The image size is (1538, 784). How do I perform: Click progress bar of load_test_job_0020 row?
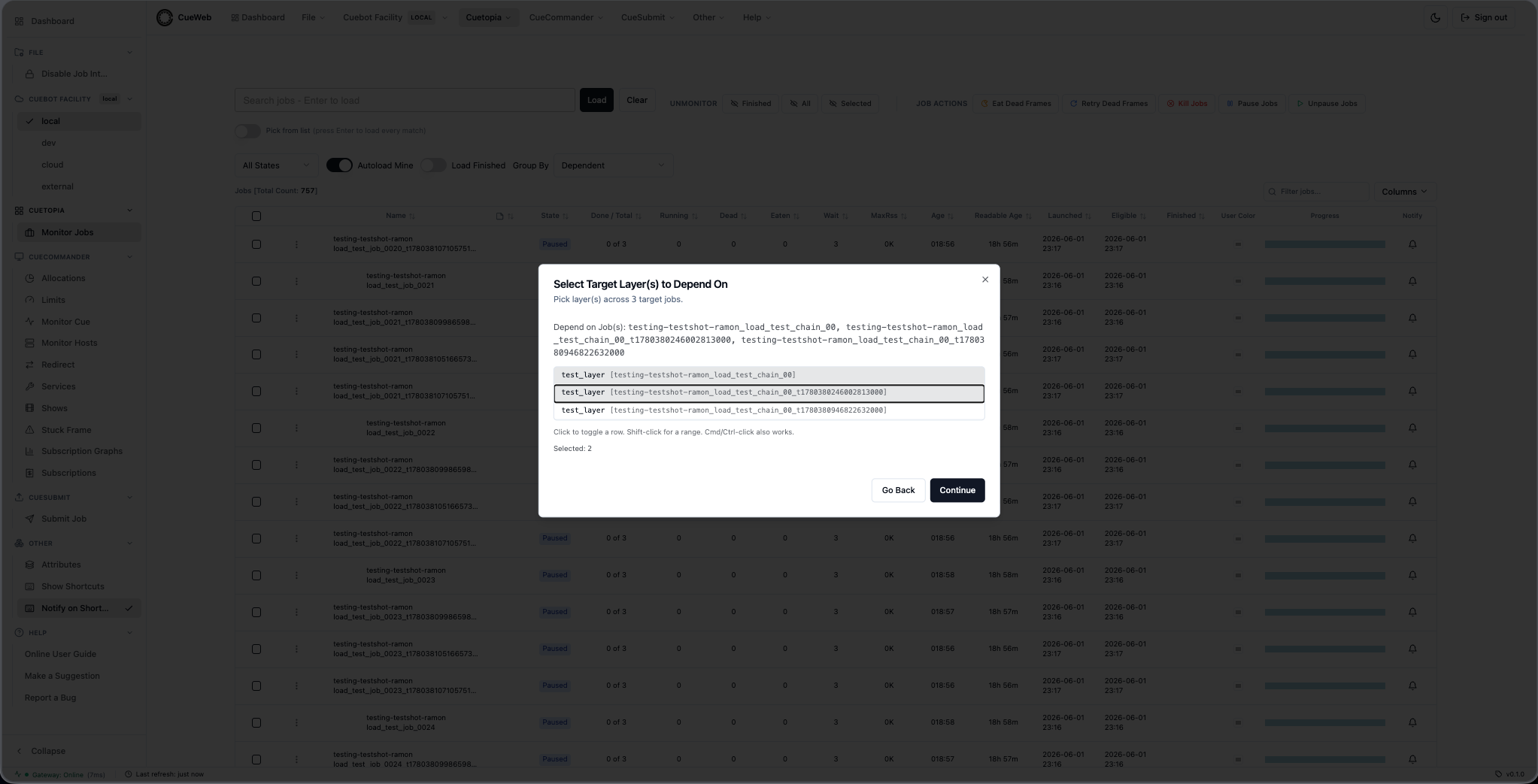point(1324,244)
